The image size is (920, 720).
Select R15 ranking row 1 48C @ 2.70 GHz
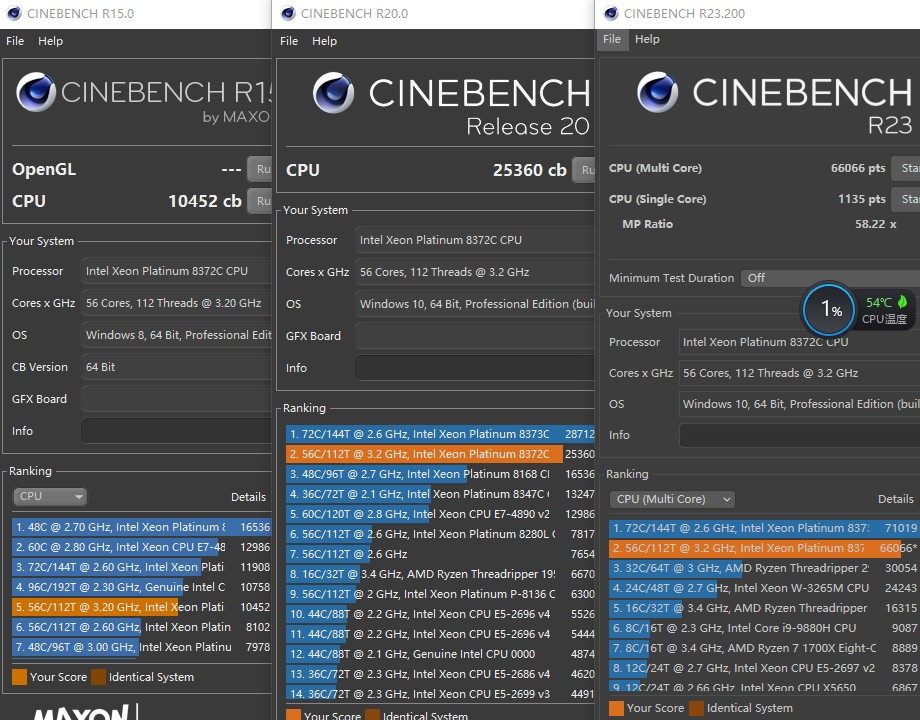[x=141, y=527]
